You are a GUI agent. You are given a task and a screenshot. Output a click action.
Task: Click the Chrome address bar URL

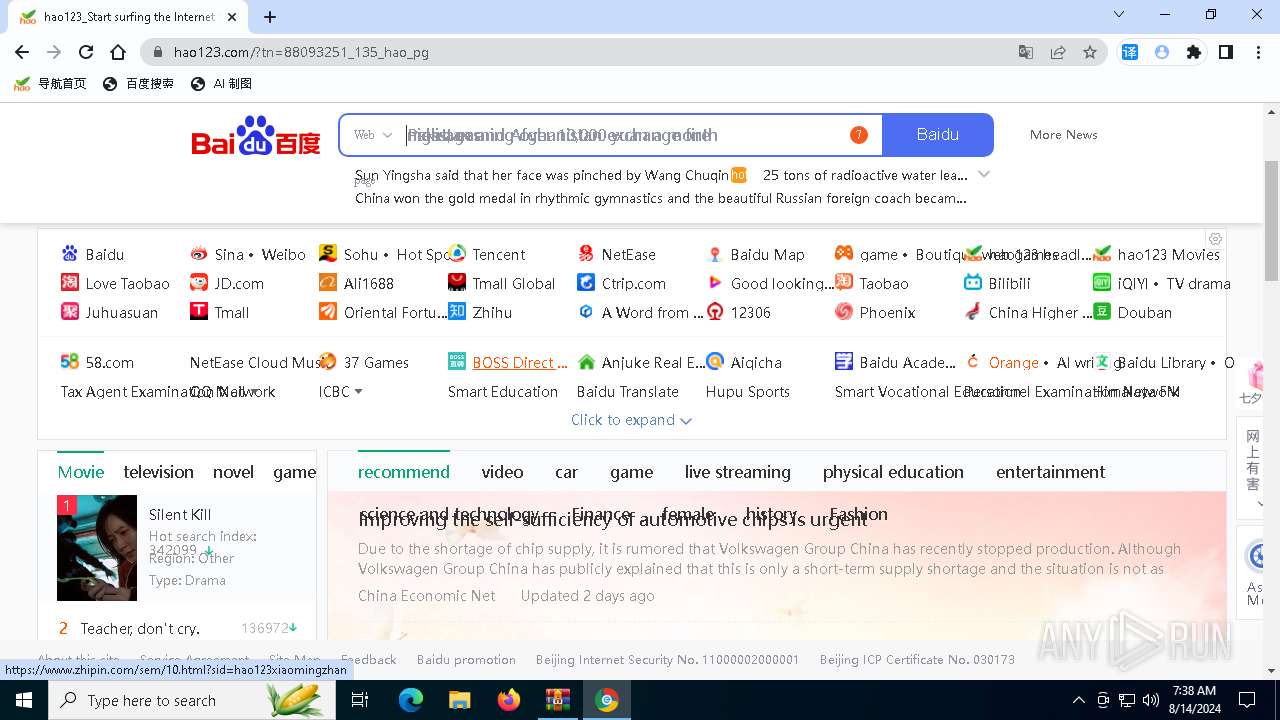(x=301, y=52)
